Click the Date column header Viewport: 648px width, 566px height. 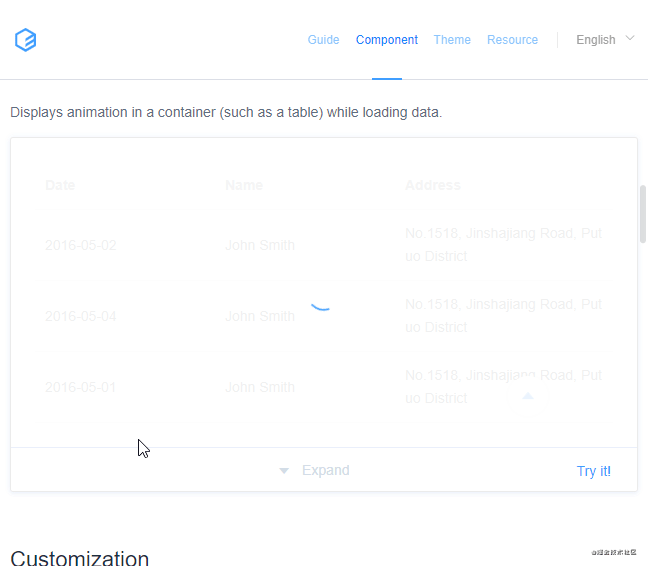(60, 185)
